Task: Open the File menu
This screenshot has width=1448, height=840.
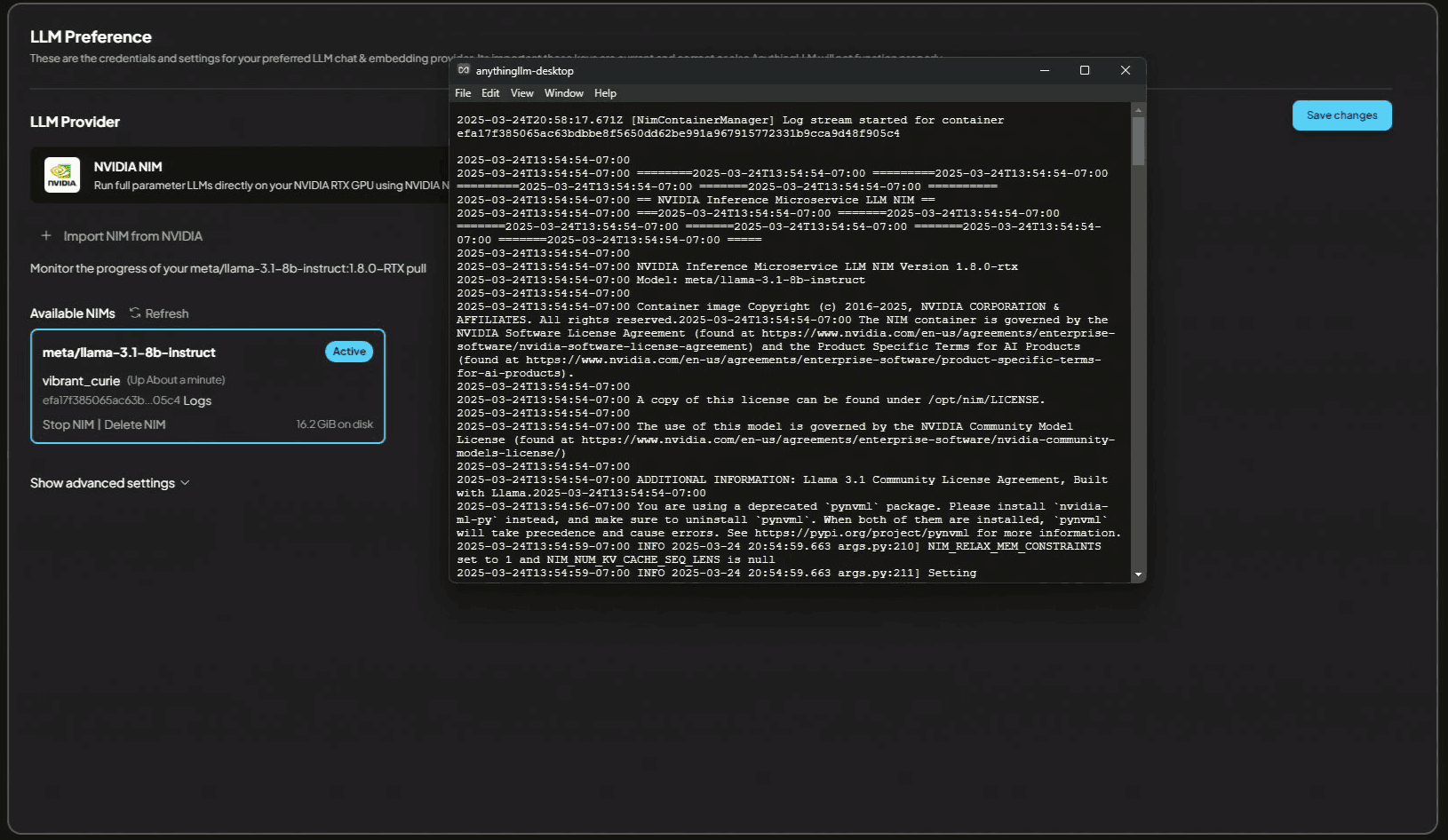Action: 463,93
